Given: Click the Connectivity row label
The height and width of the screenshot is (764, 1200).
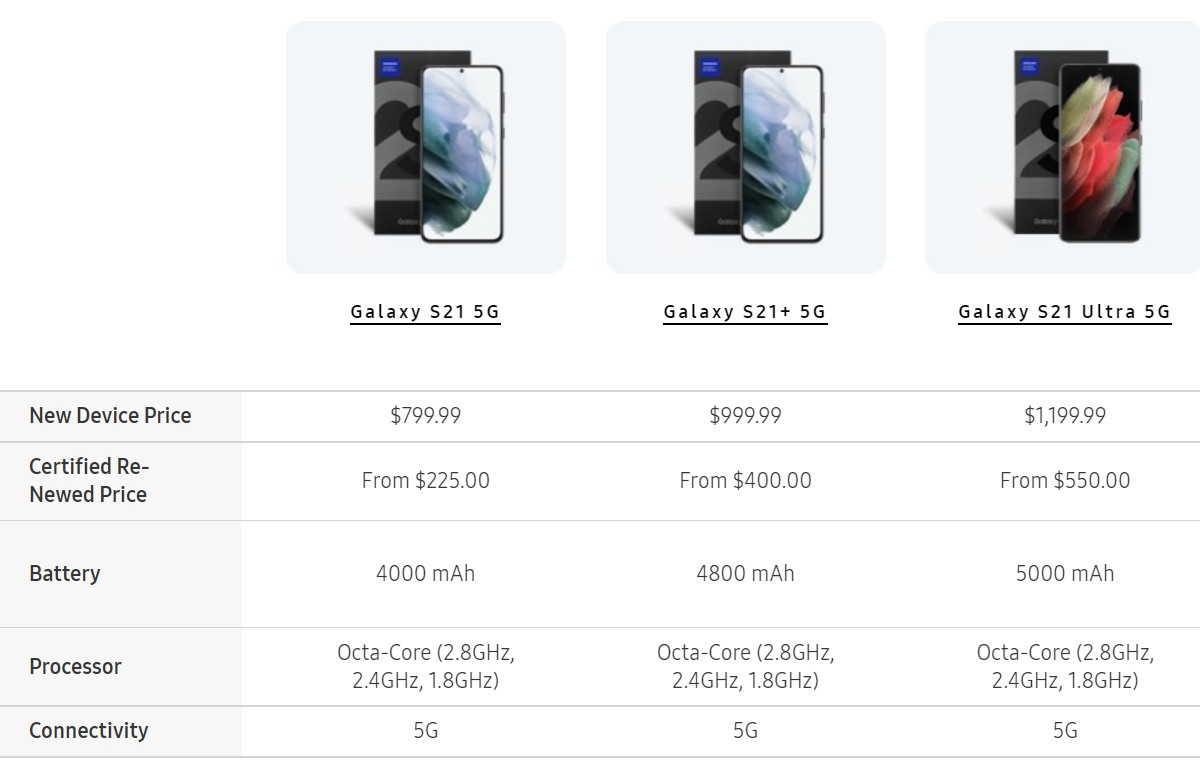Looking at the screenshot, I should pyautogui.click(x=88, y=731).
